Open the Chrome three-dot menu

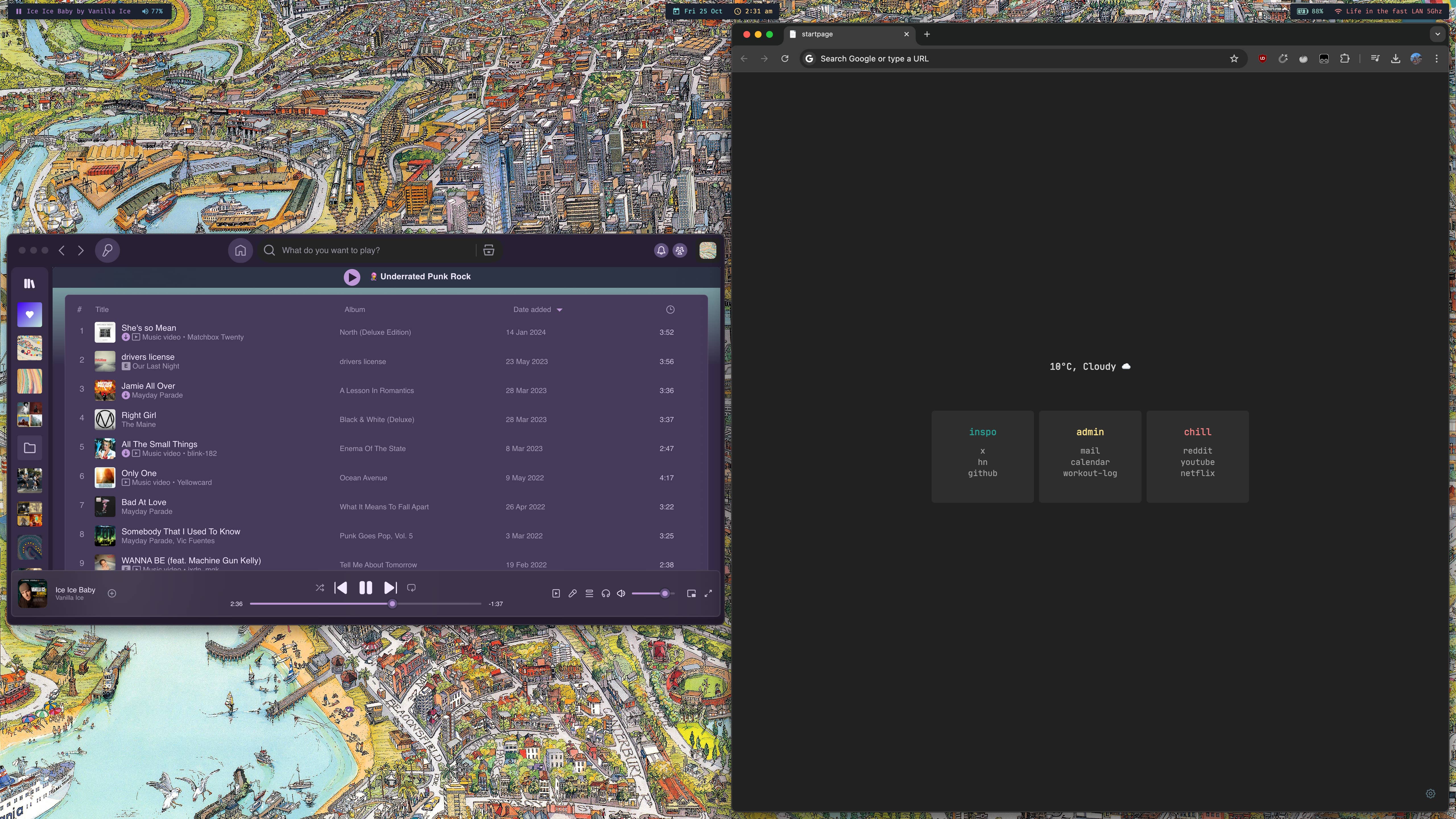coord(1437,59)
